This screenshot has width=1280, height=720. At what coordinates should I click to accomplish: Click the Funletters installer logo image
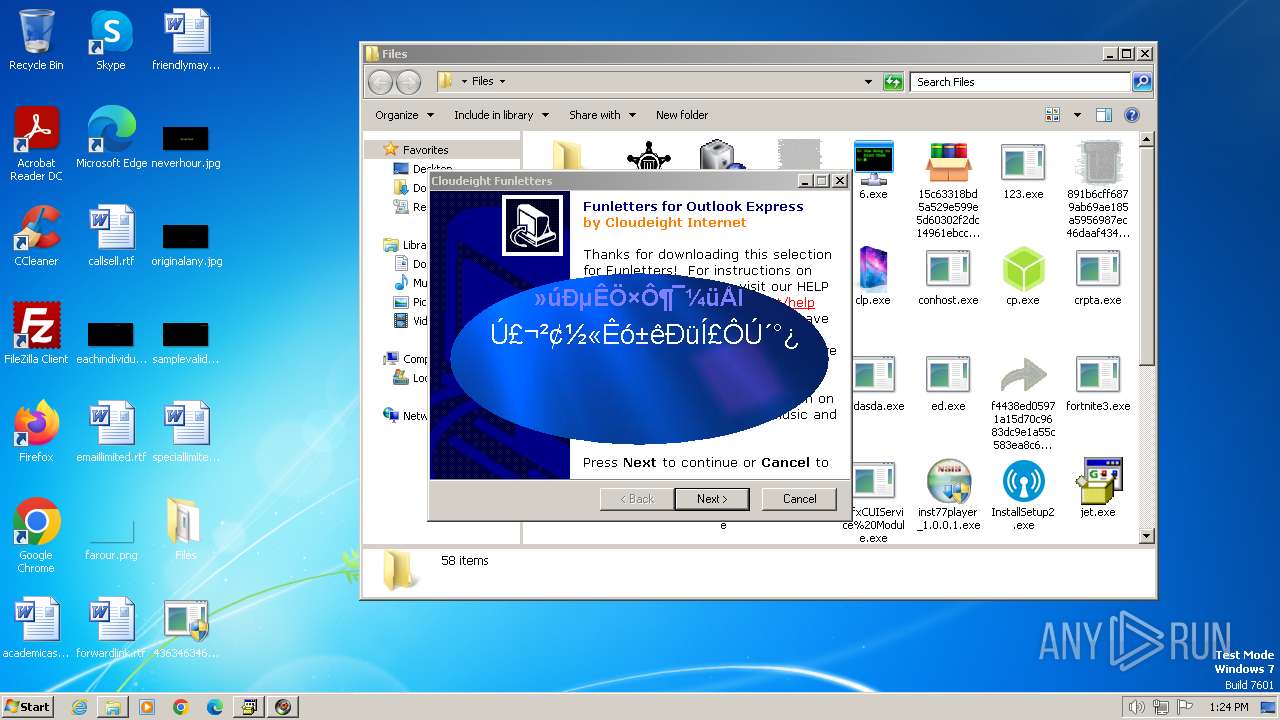point(532,225)
